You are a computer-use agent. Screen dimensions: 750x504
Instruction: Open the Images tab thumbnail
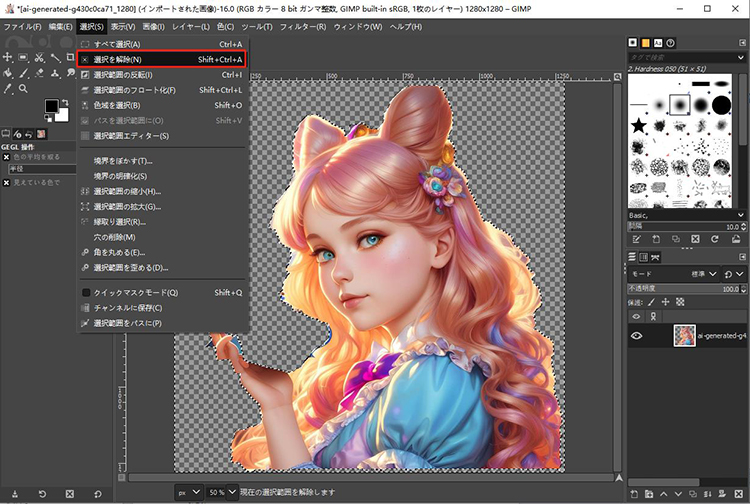41,134
